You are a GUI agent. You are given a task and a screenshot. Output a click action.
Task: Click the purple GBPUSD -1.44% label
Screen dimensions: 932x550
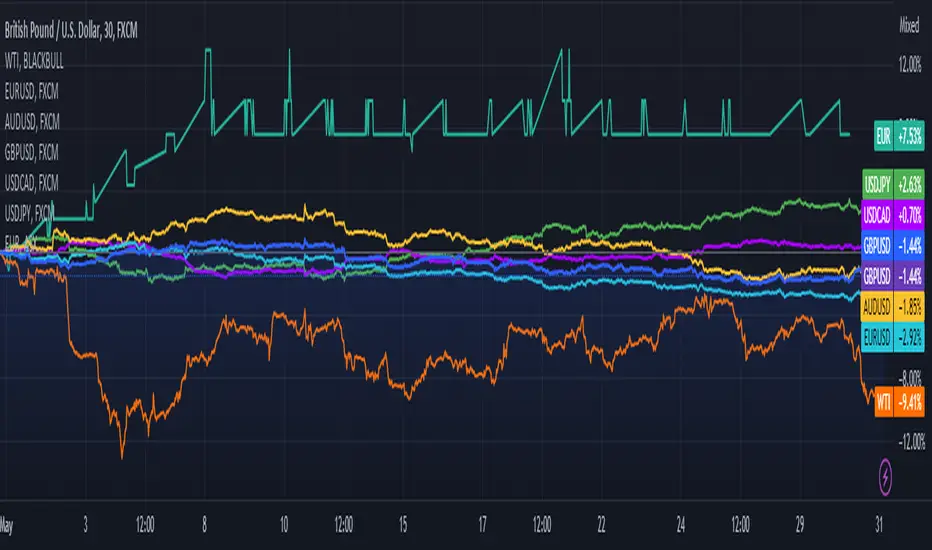pos(893,276)
